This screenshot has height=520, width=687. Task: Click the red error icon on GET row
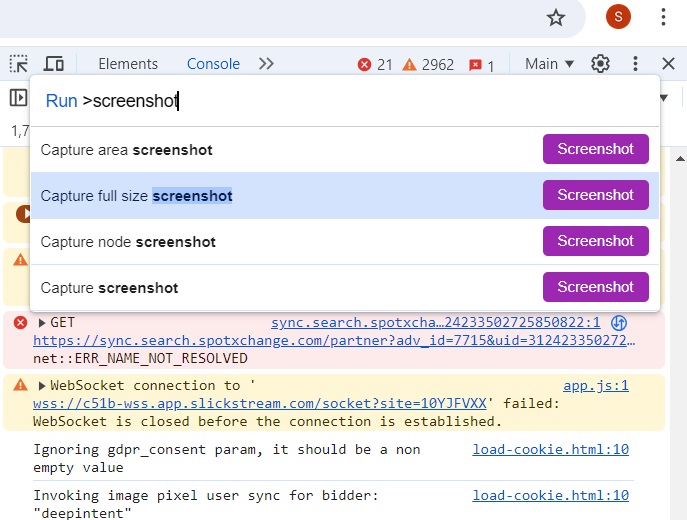(20, 323)
